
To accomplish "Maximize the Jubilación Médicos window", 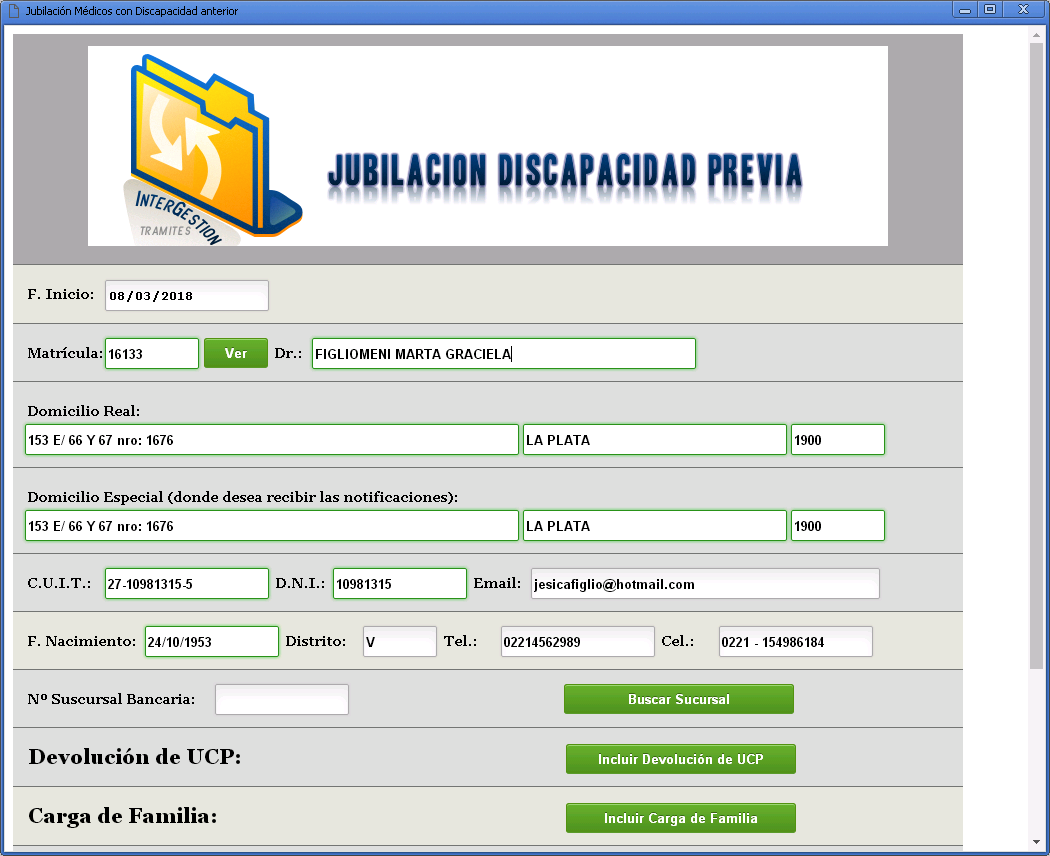I will pyautogui.click(x=990, y=10).
